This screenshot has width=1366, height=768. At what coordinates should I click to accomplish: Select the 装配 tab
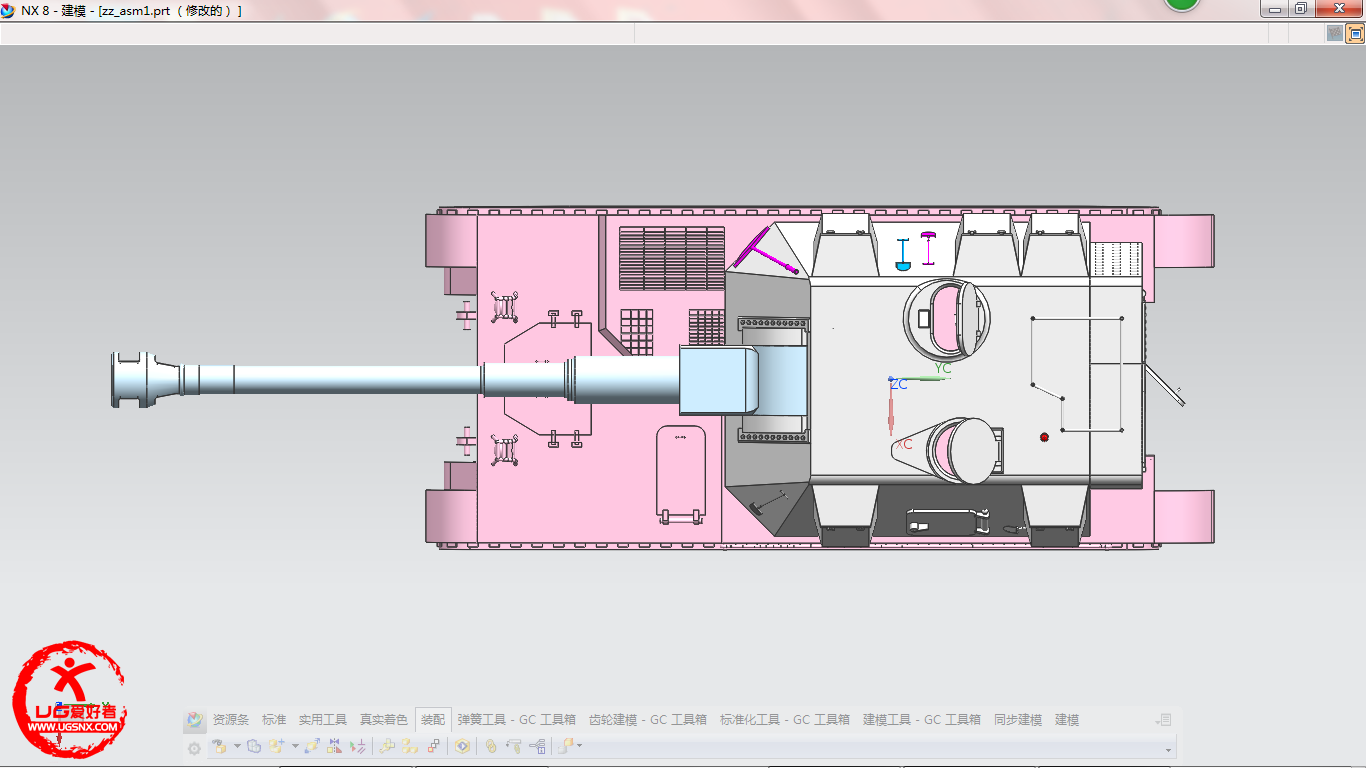point(433,720)
